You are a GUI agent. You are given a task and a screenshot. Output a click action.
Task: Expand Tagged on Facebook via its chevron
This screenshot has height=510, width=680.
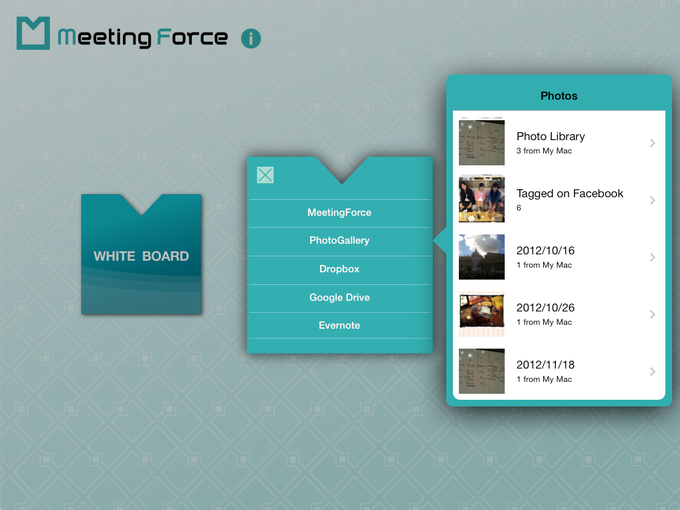click(x=653, y=200)
